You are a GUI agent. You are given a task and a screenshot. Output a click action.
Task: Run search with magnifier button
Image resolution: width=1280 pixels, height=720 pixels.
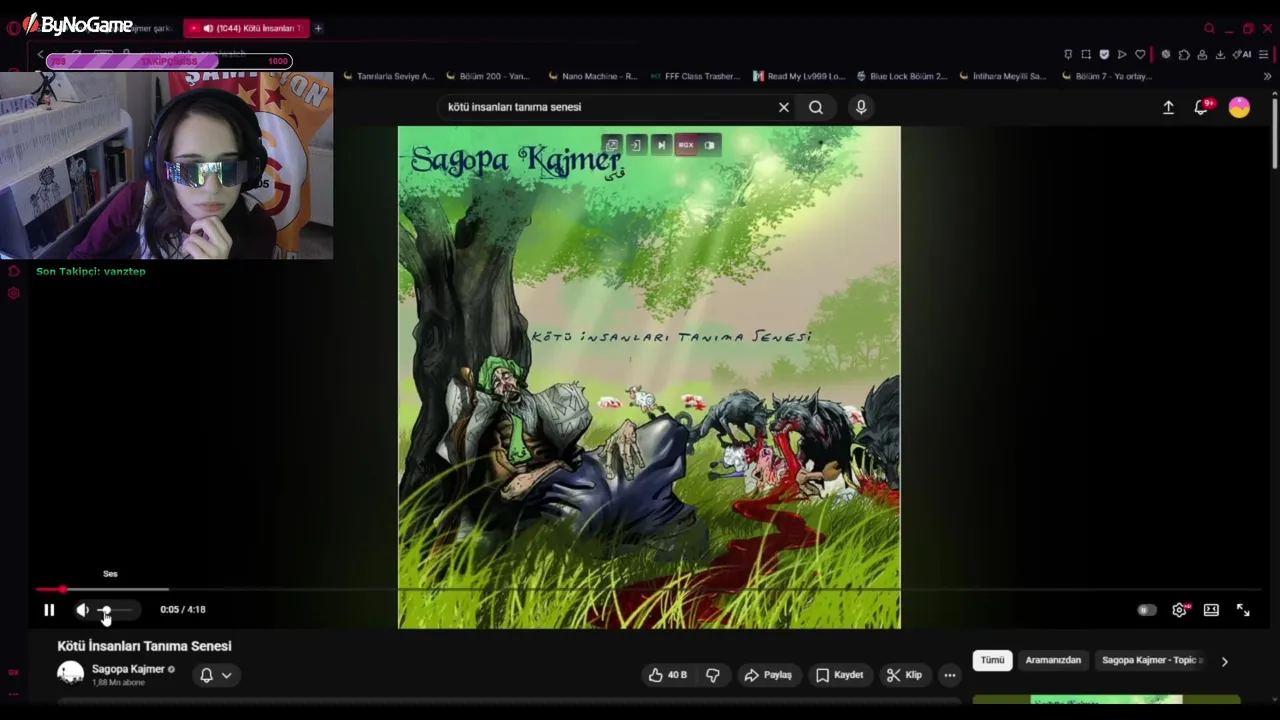point(816,107)
